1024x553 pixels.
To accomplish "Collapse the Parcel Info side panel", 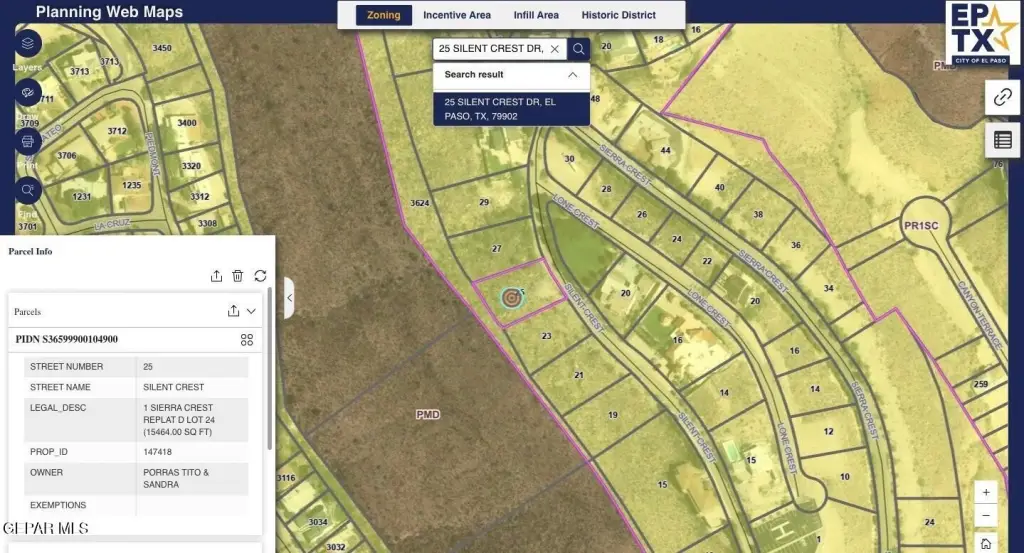I will coord(289,298).
